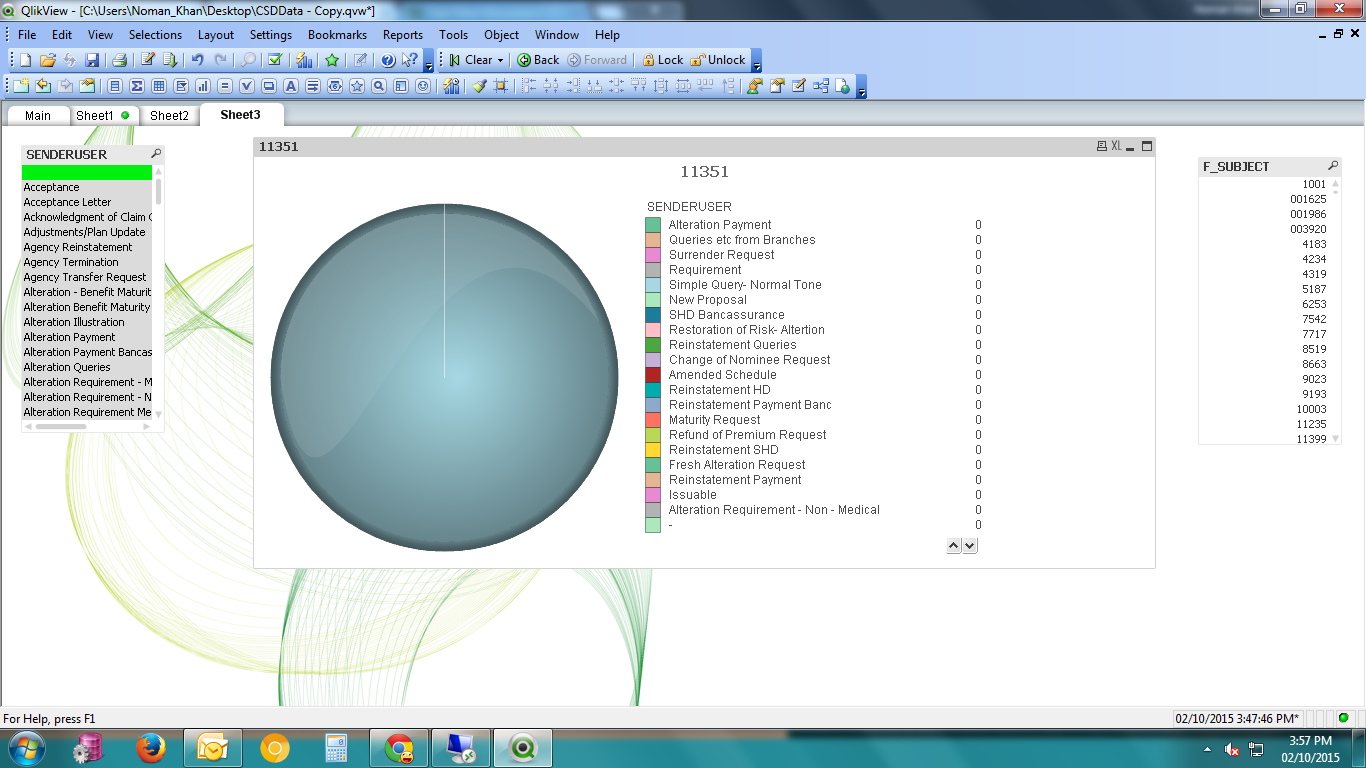Click the Undo arrow icon

tap(197, 60)
